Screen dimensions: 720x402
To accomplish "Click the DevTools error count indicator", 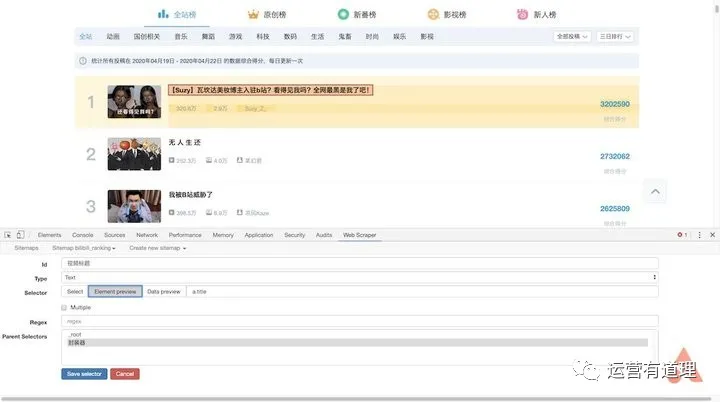I will (682, 235).
